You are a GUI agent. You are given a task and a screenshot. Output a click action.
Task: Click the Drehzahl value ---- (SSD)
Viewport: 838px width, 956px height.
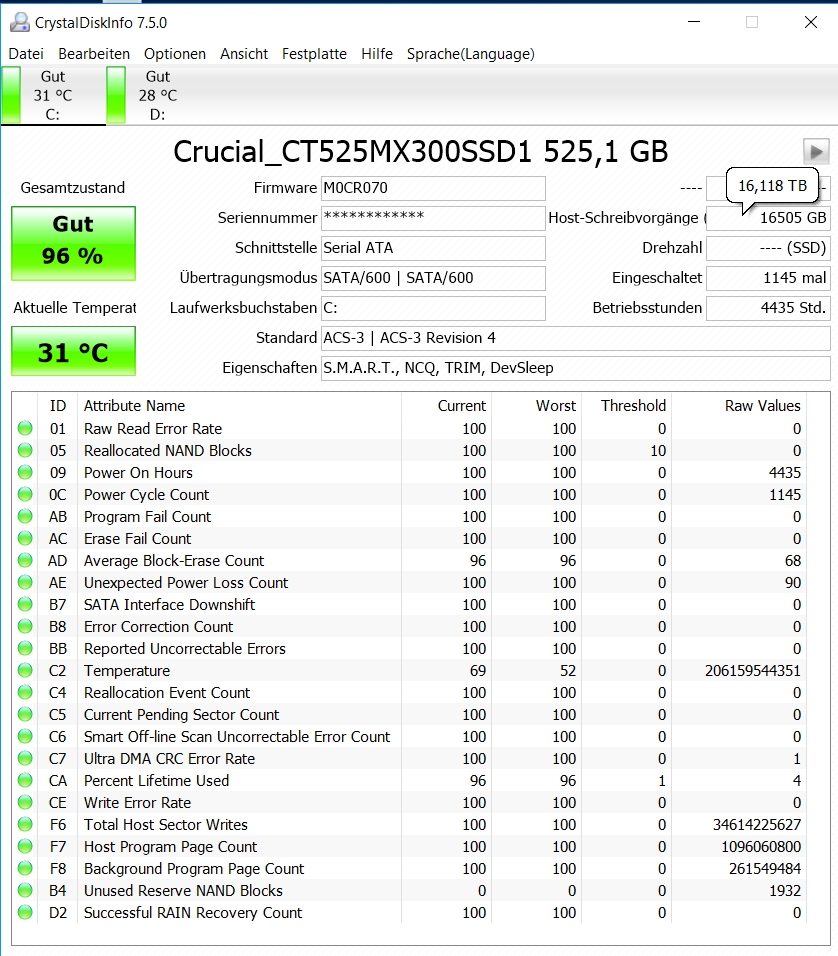click(768, 248)
